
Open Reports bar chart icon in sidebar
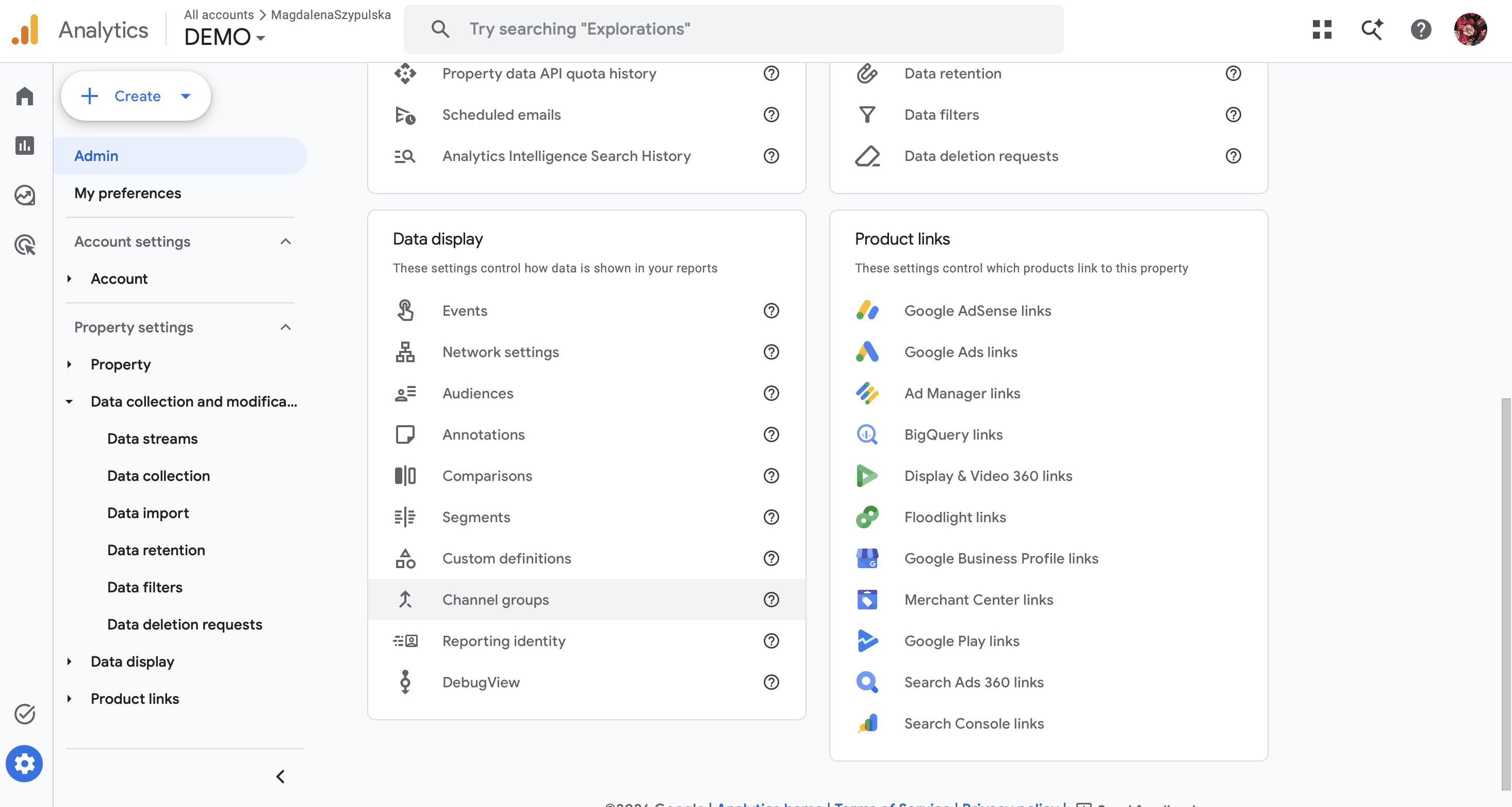[25, 146]
